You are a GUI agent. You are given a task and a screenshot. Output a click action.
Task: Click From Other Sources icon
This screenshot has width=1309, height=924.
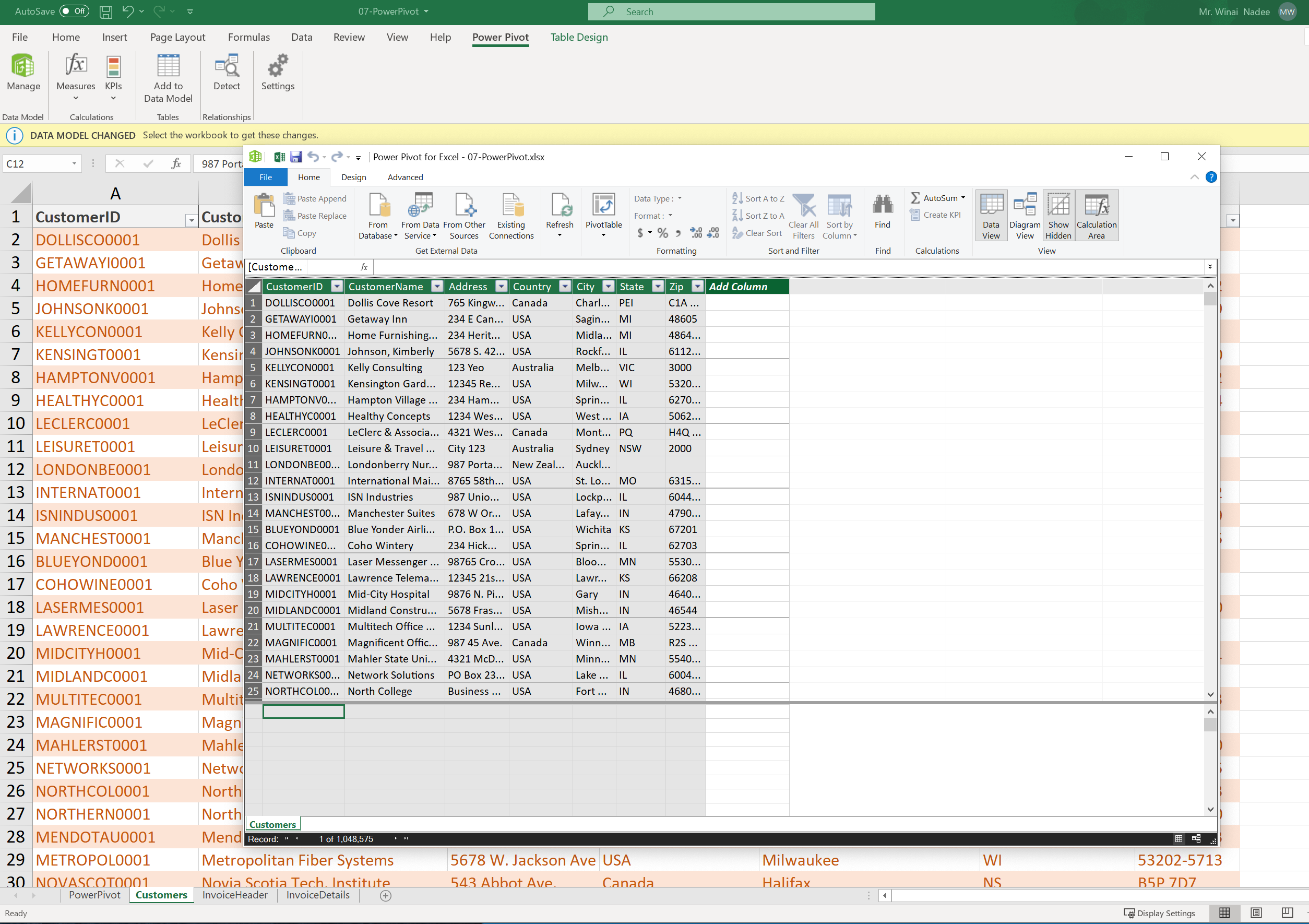tap(464, 216)
